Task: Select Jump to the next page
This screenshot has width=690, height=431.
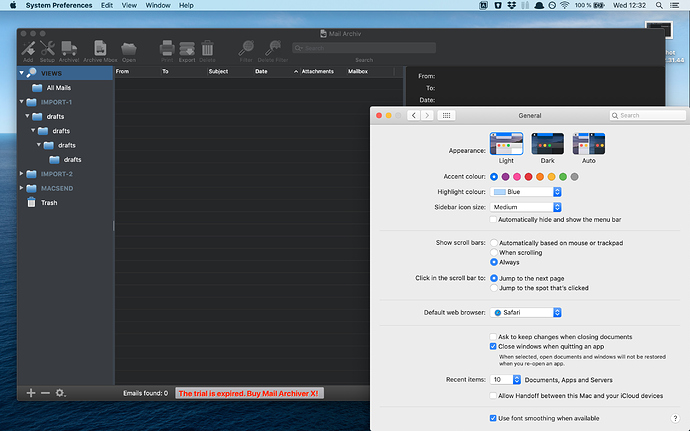Action: coord(494,278)
